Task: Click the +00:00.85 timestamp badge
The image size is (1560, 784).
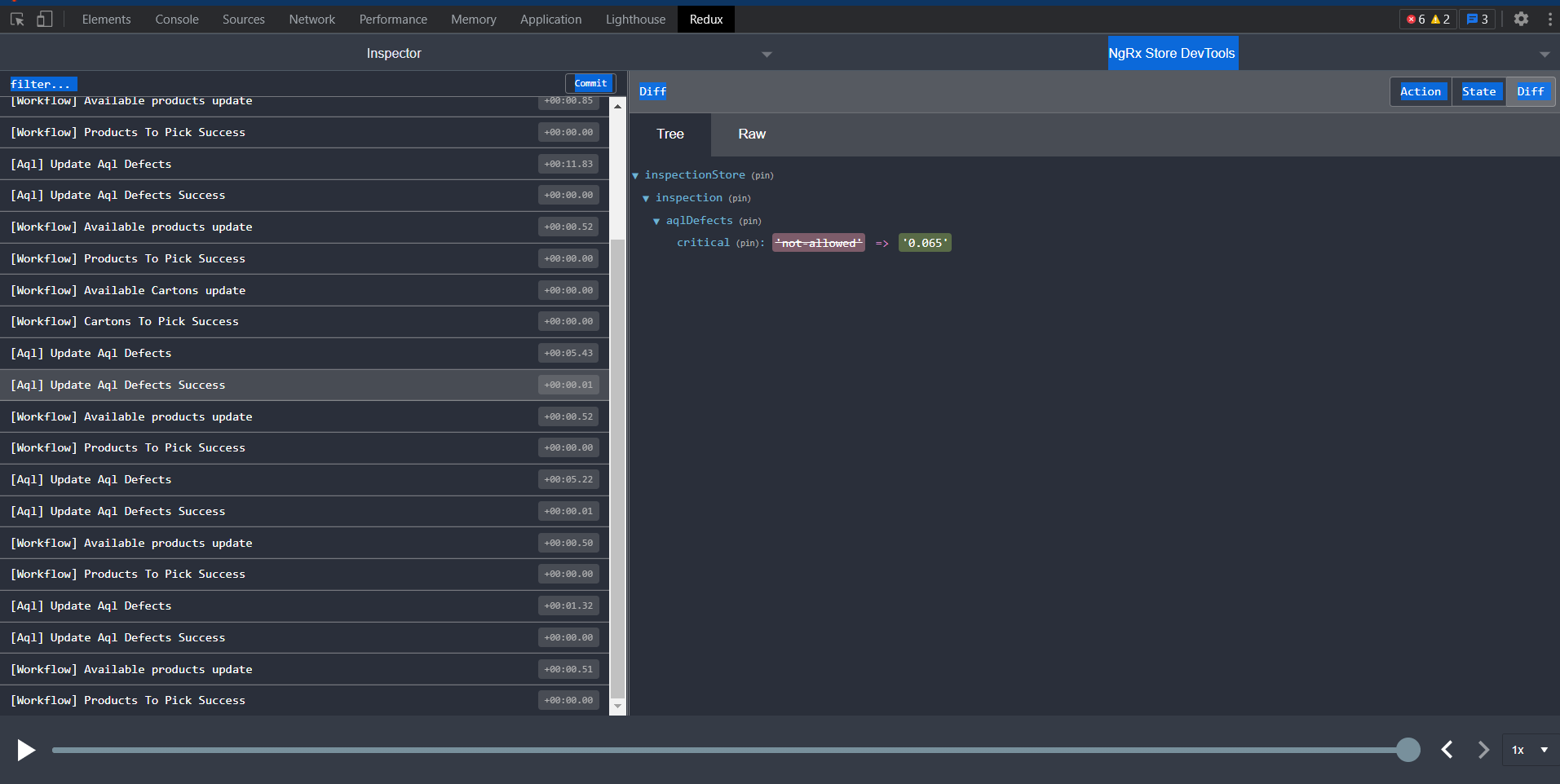Action: (x=568, y=102)
